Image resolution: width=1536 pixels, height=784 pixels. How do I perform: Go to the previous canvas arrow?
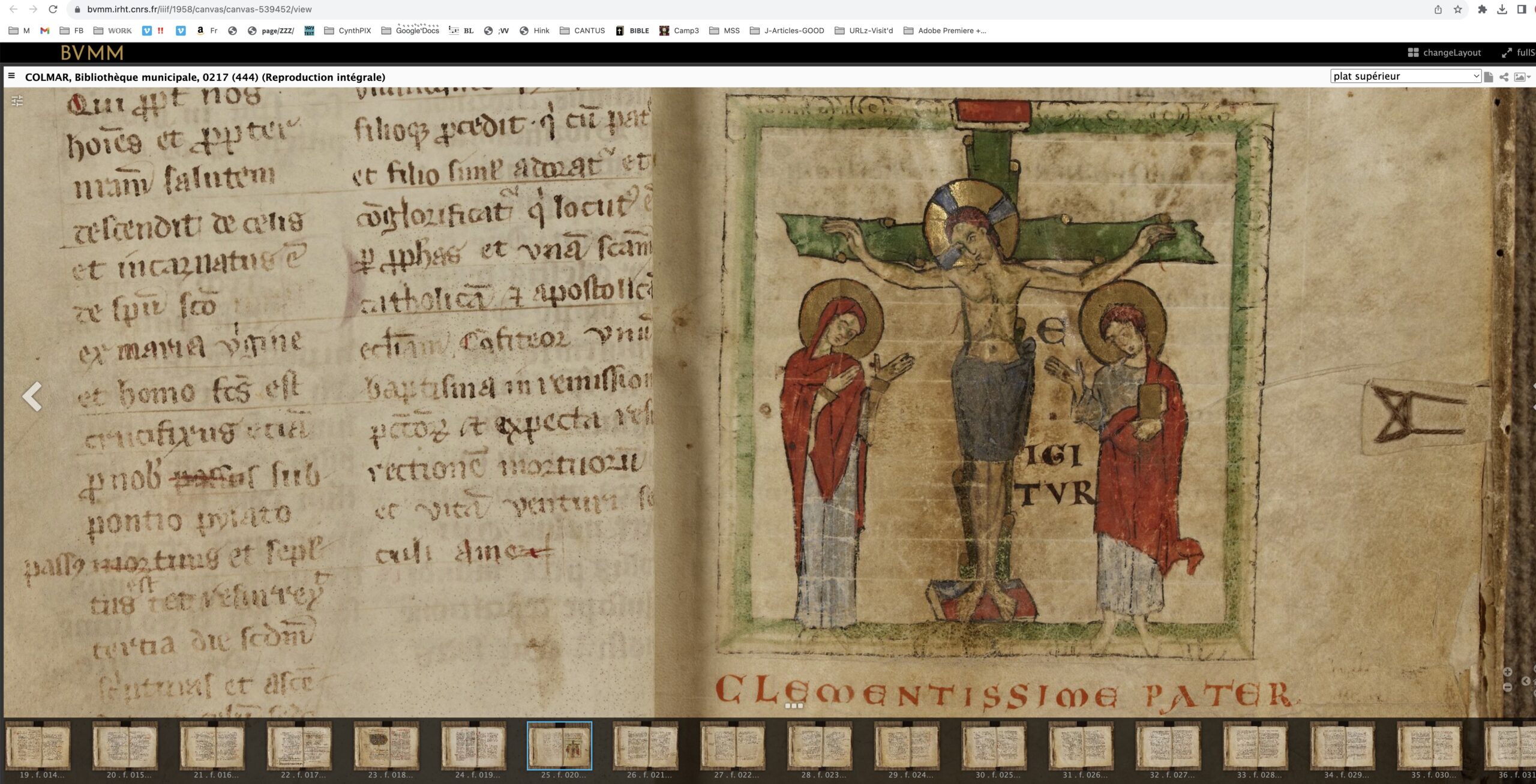pos(32,396)
